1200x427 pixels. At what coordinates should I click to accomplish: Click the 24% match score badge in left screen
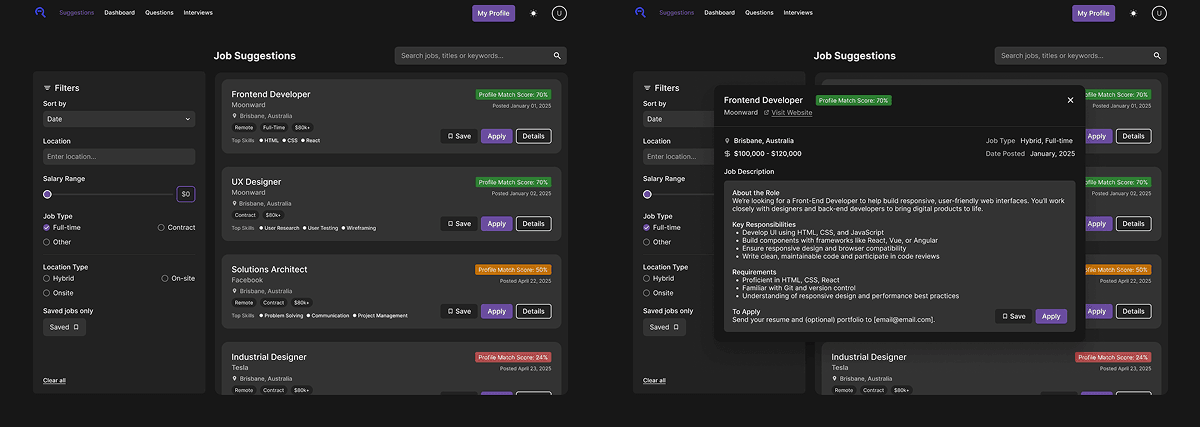(x=513, y=357)
